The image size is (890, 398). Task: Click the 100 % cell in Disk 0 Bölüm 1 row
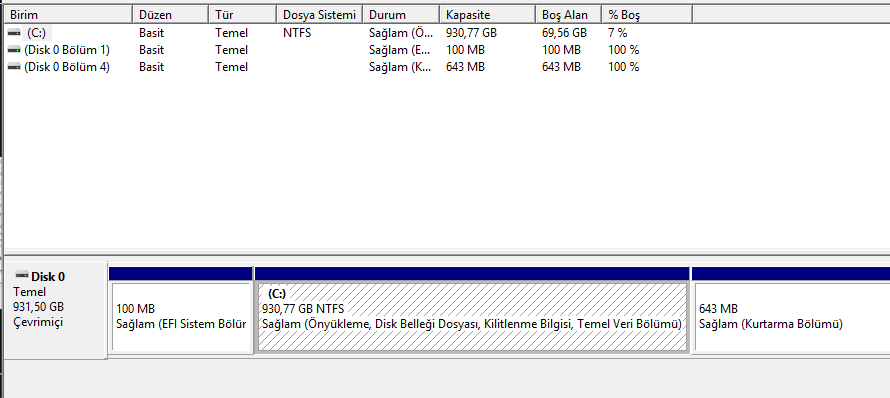coord(623,50)
